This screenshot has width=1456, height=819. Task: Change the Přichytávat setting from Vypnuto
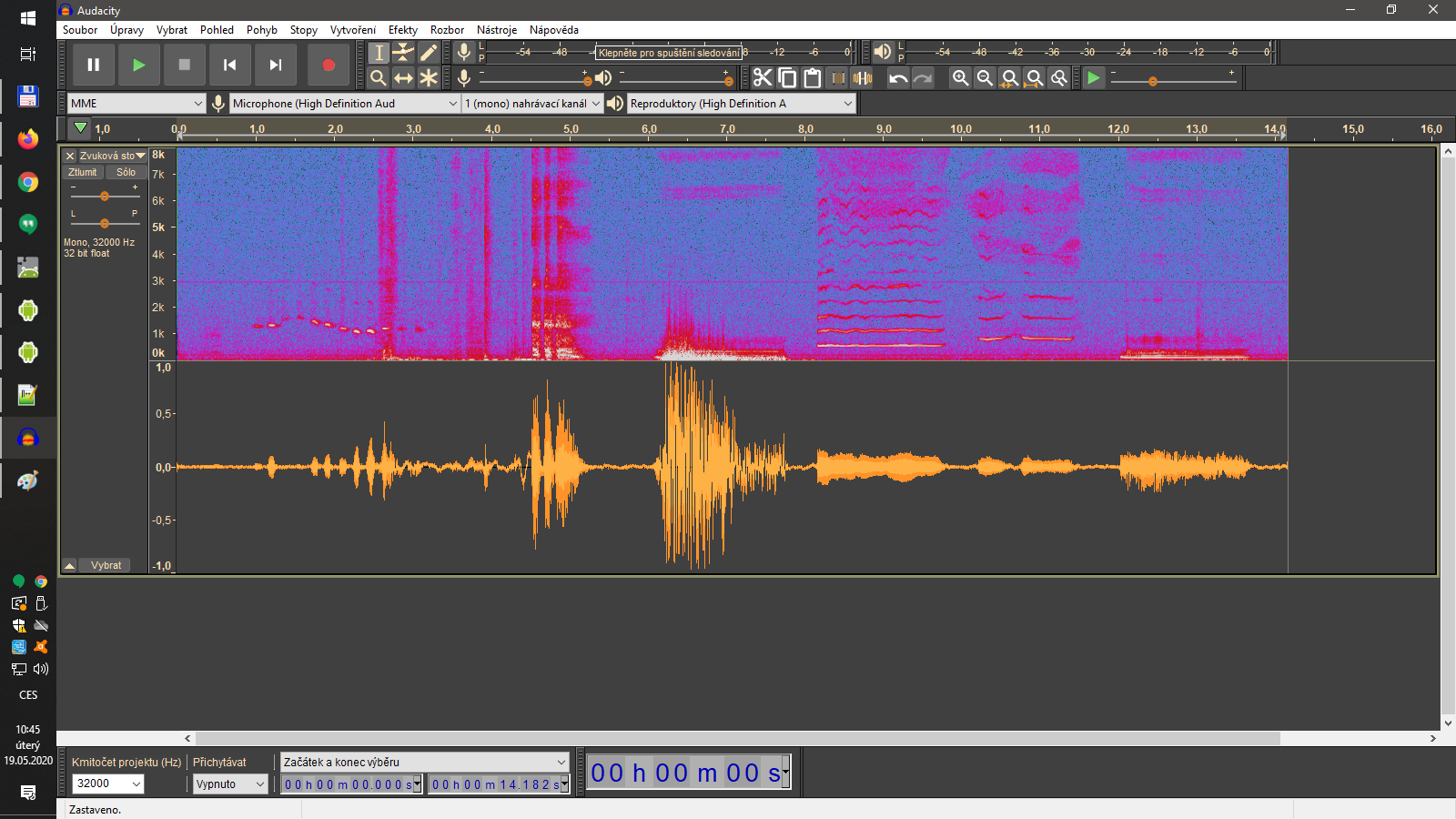(x=229, y=784)
